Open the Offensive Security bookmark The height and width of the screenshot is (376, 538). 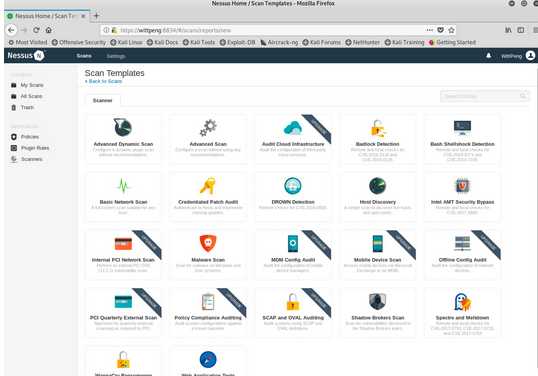(x=79, y=43)
